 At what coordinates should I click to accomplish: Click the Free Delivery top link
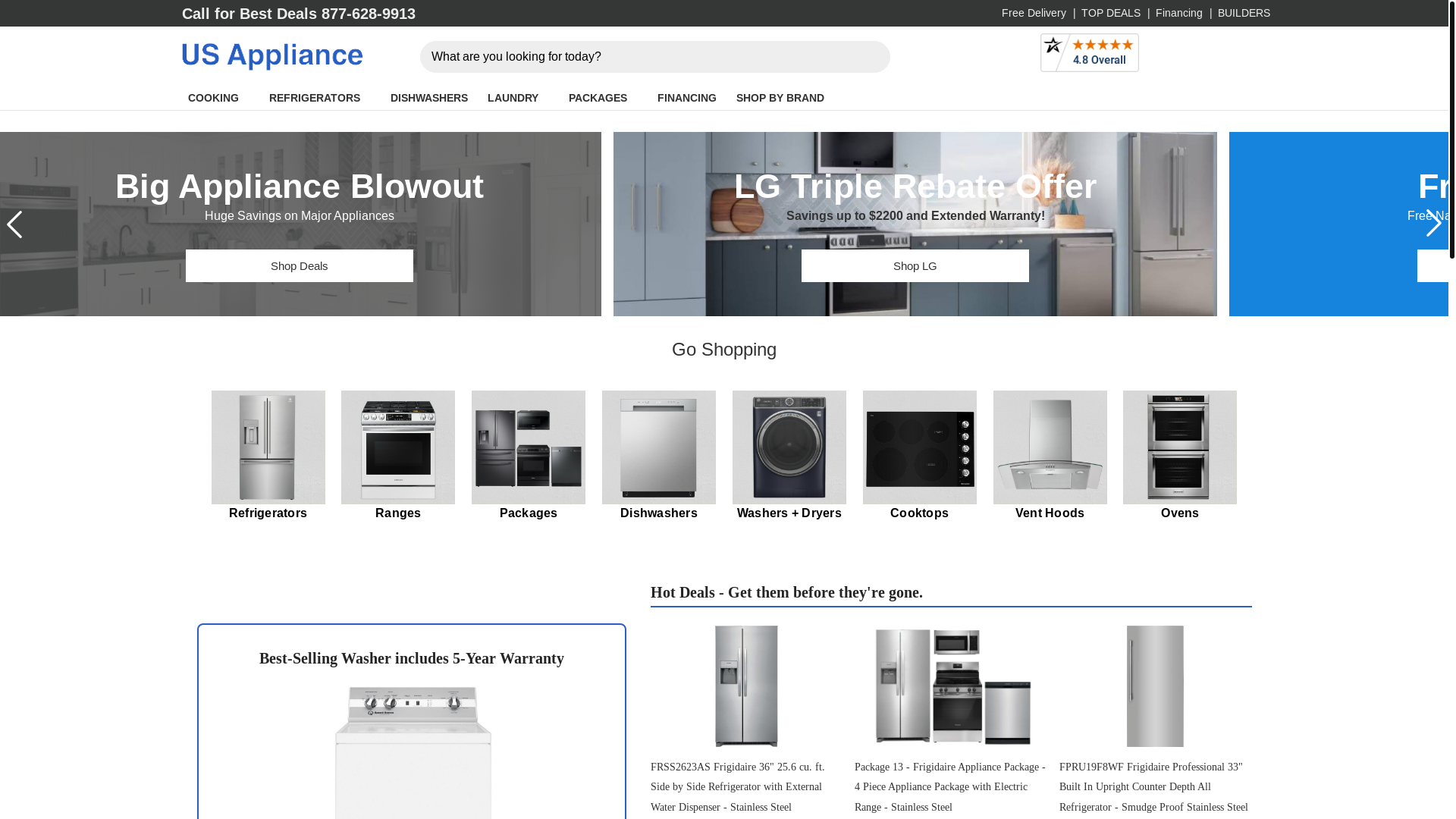tap(1034, 13)
